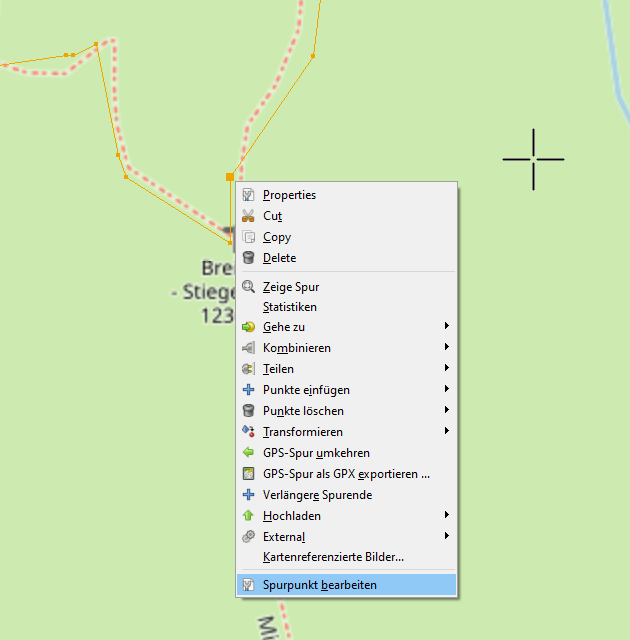Screen dimensions: 630x640
Task: Click the magnifier icon beside Zeige Spur
Action: point(248,287)
